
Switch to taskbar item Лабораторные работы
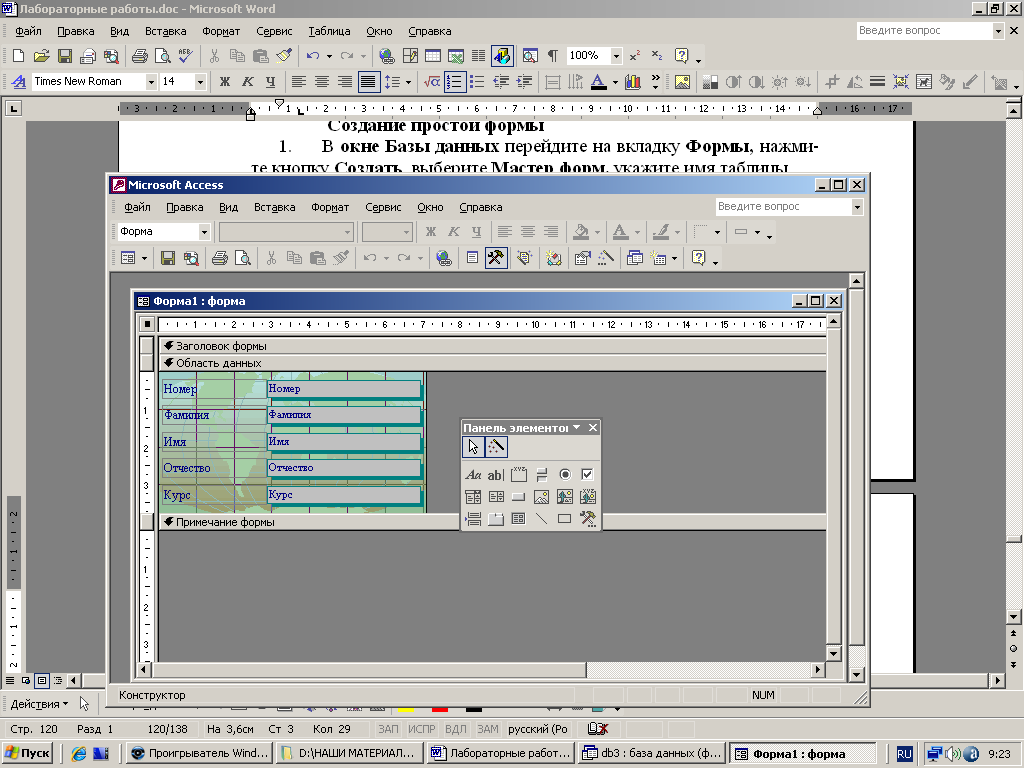pyautogui.click(x=501, y=753)
